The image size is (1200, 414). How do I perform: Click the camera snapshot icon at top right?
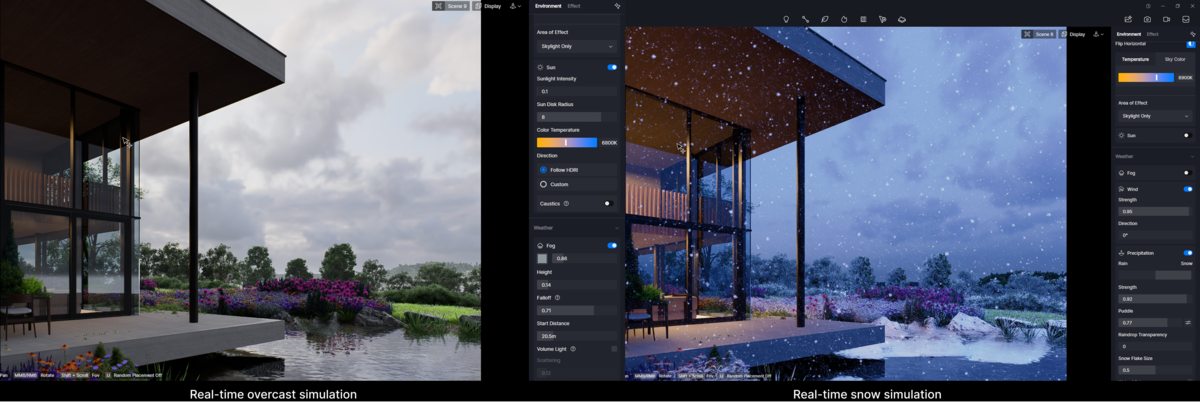click(1147, 19)
